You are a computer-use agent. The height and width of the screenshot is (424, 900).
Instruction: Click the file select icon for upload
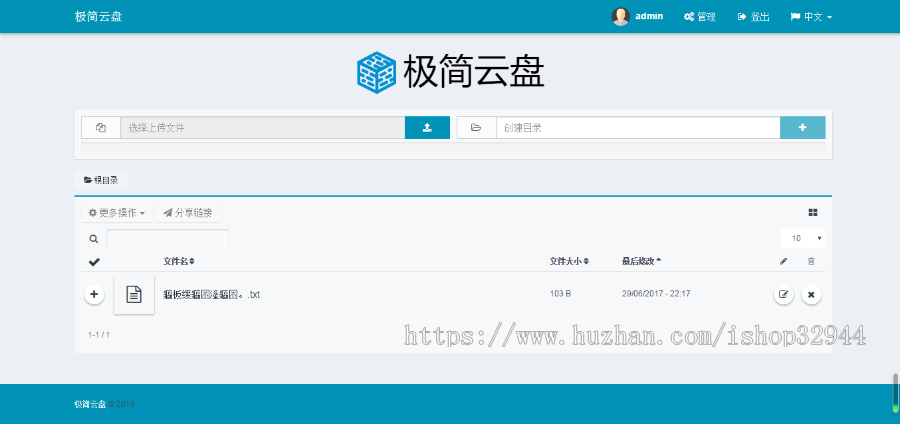pyautogui.click(x=101, y=128)
